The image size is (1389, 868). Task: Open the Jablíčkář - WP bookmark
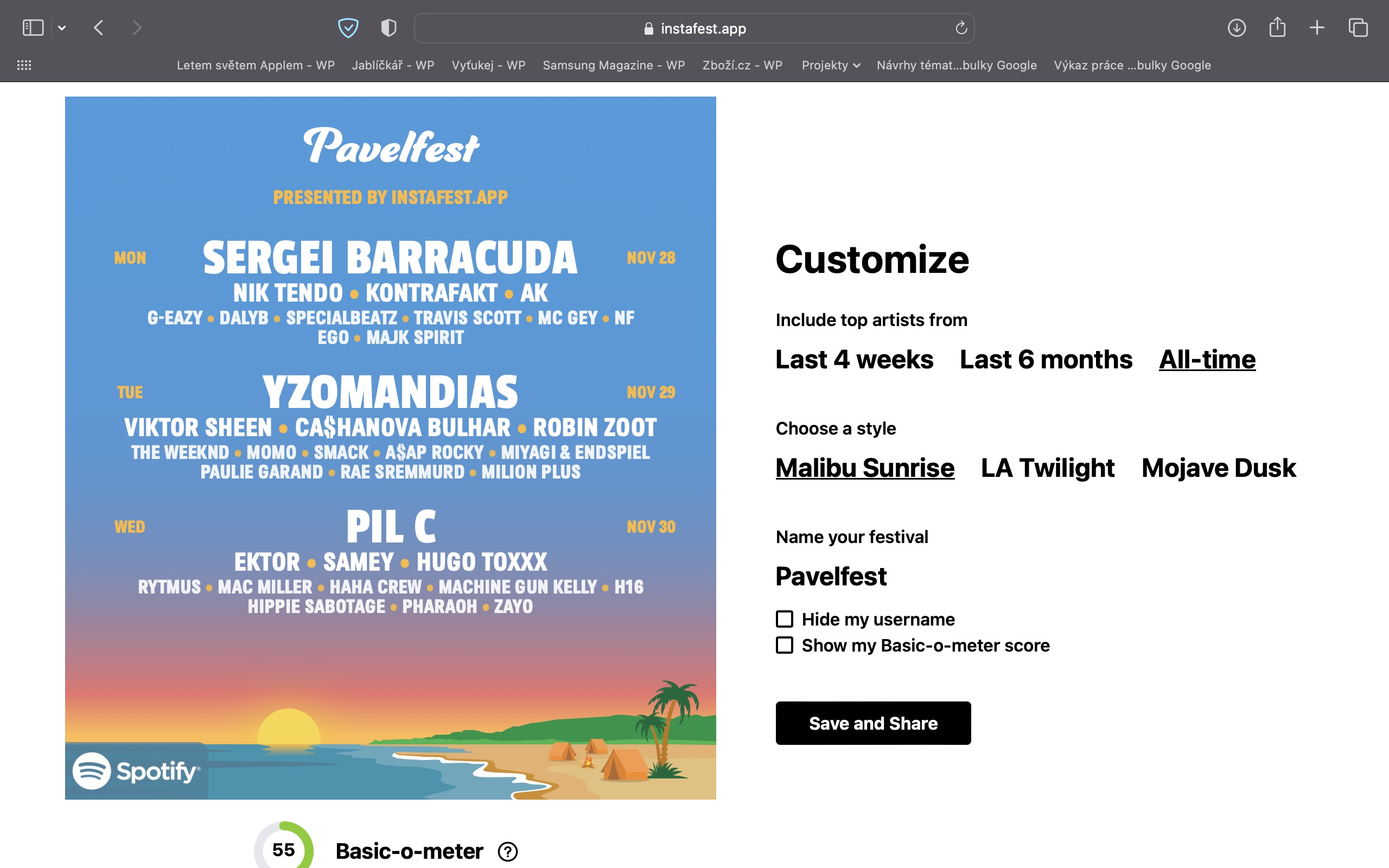[x=393, y=66]
